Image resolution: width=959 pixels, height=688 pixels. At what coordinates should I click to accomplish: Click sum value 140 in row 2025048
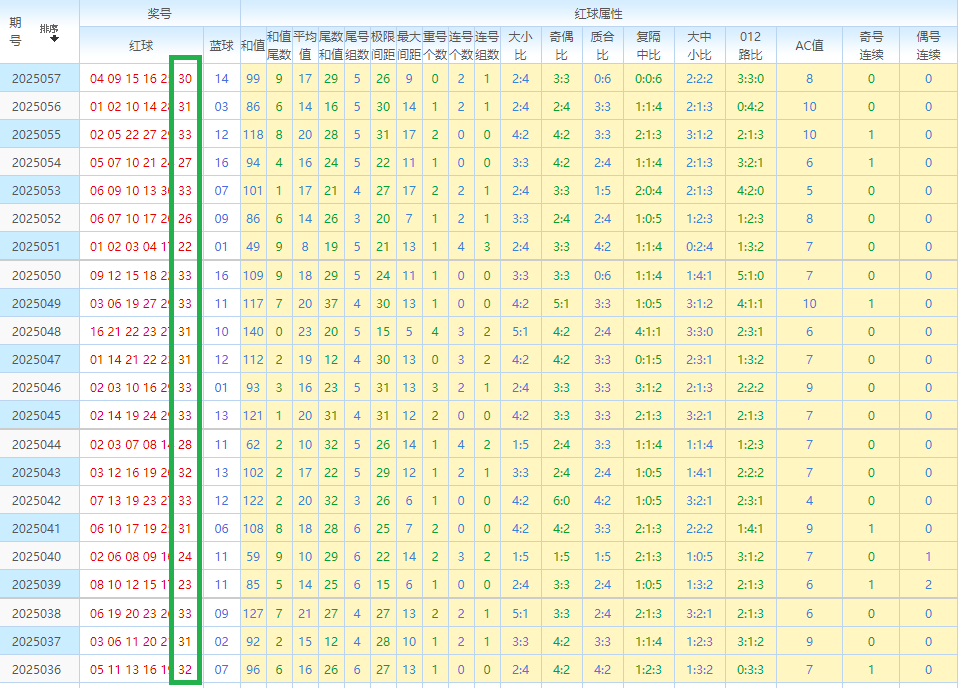253,331
